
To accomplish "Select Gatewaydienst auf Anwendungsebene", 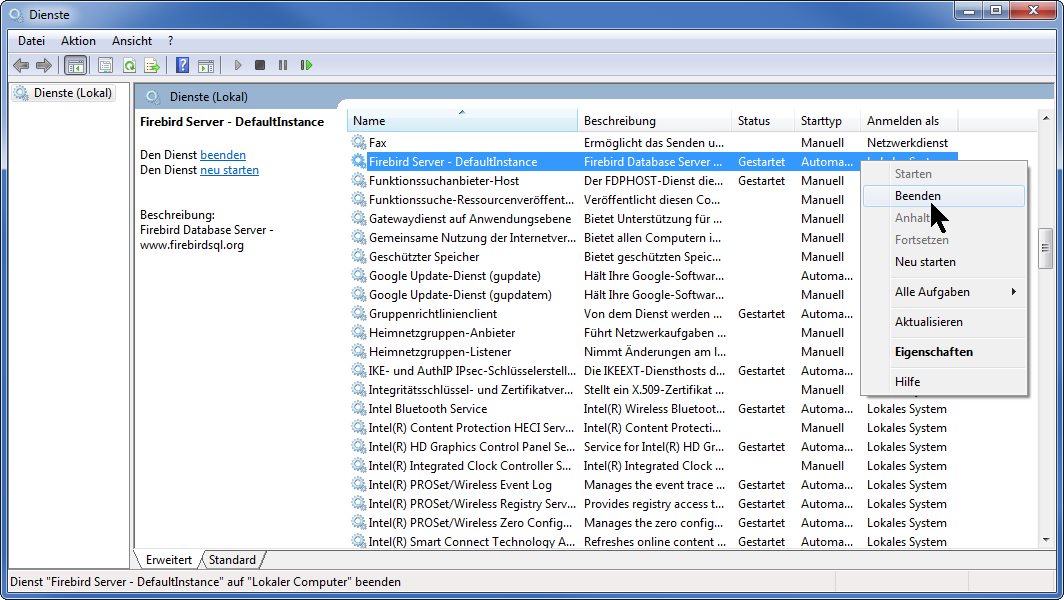I will point(604,219).
